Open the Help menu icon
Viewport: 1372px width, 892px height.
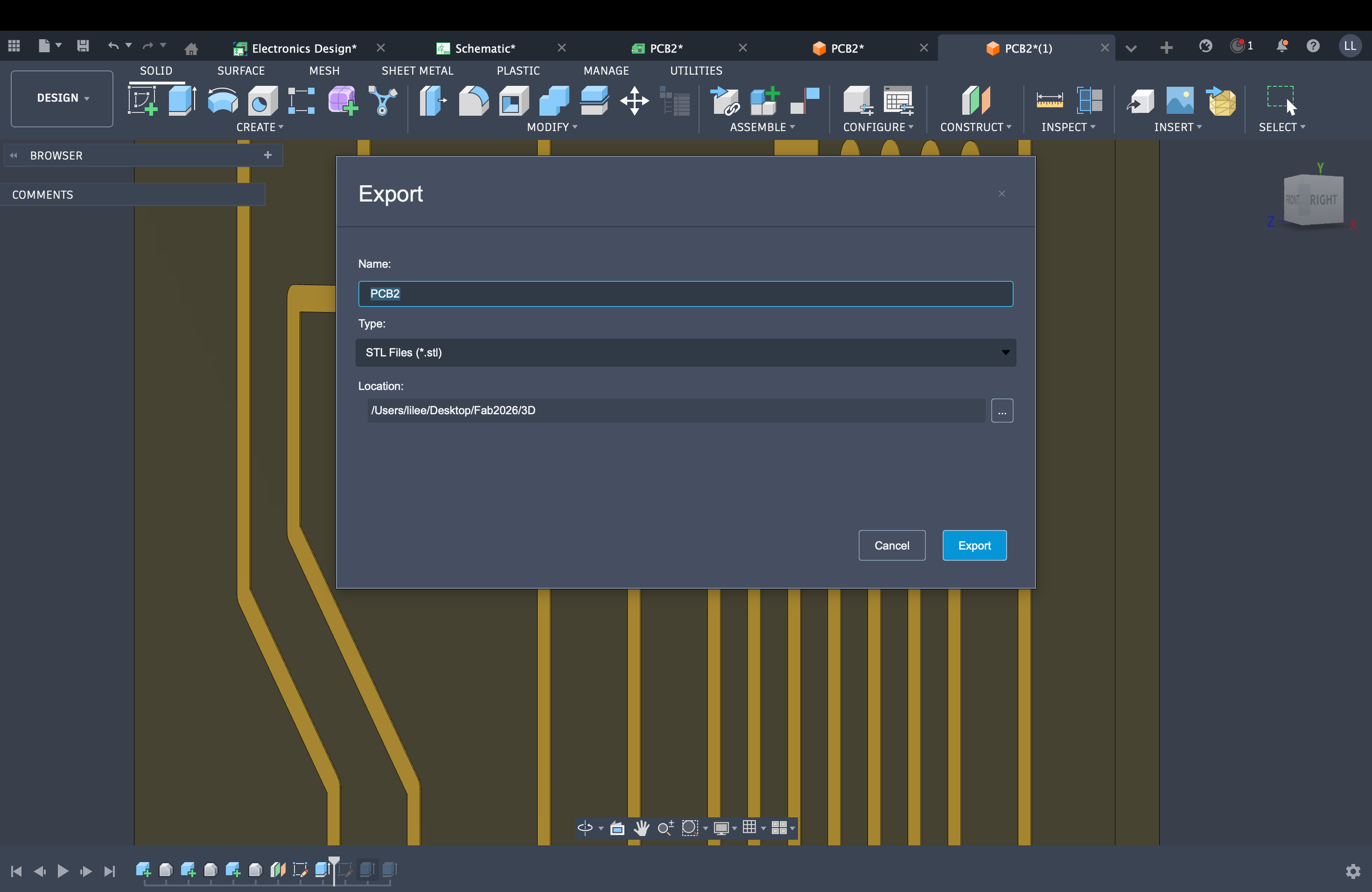tap(1313, 46)
